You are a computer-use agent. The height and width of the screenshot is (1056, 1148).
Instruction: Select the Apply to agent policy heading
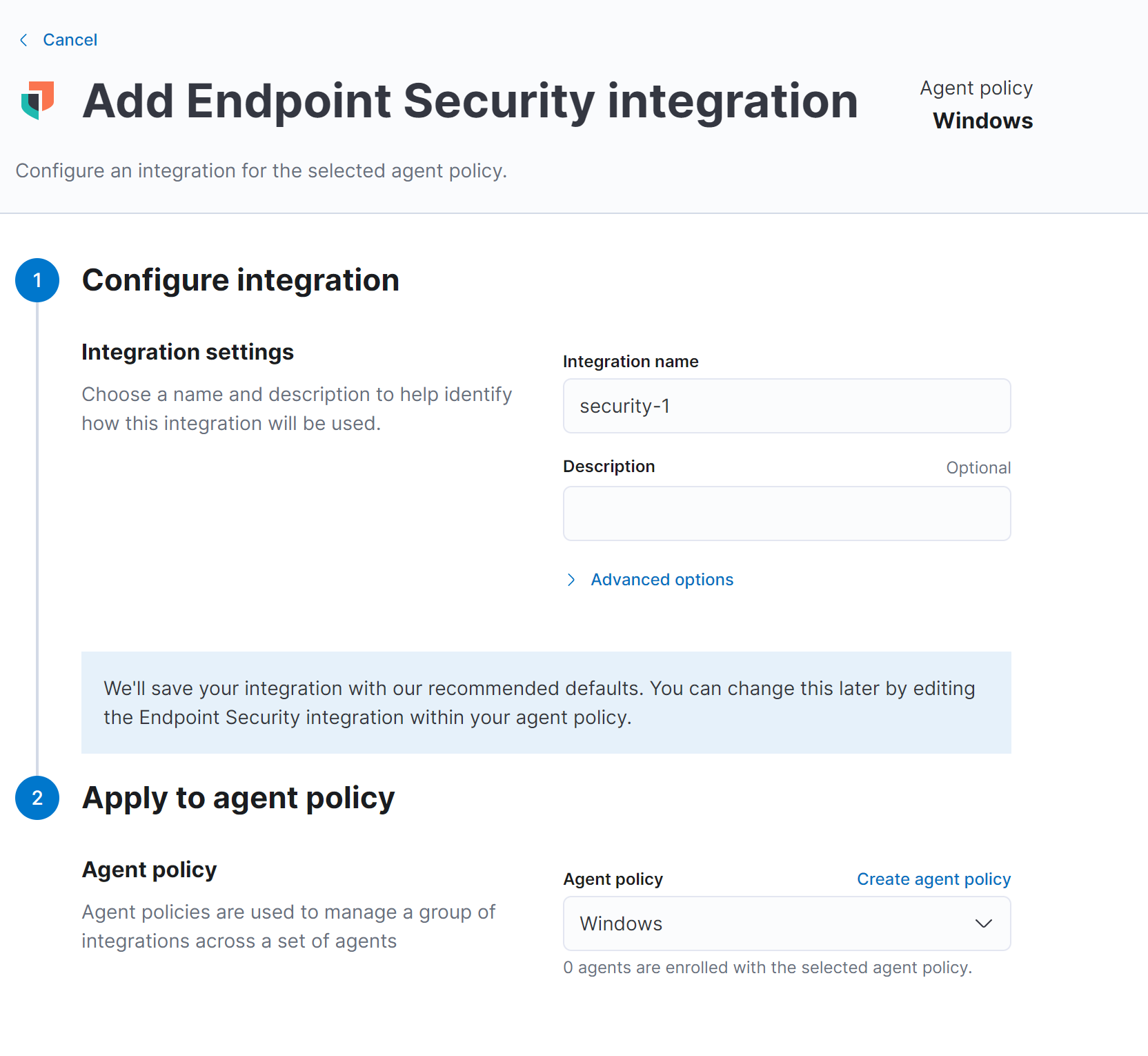(x=238, y=798)
